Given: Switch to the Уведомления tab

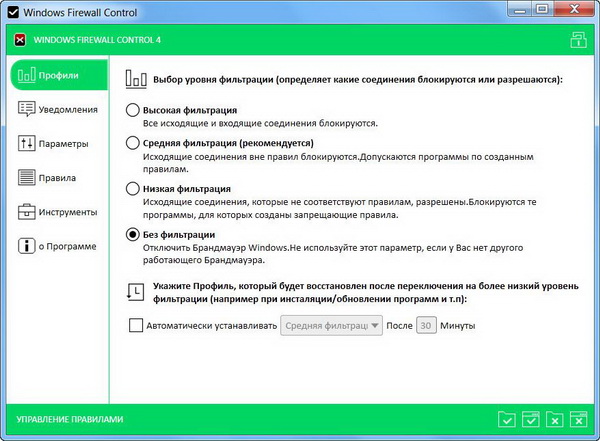Looking at the screenshot, I should [x=58, y=108].
